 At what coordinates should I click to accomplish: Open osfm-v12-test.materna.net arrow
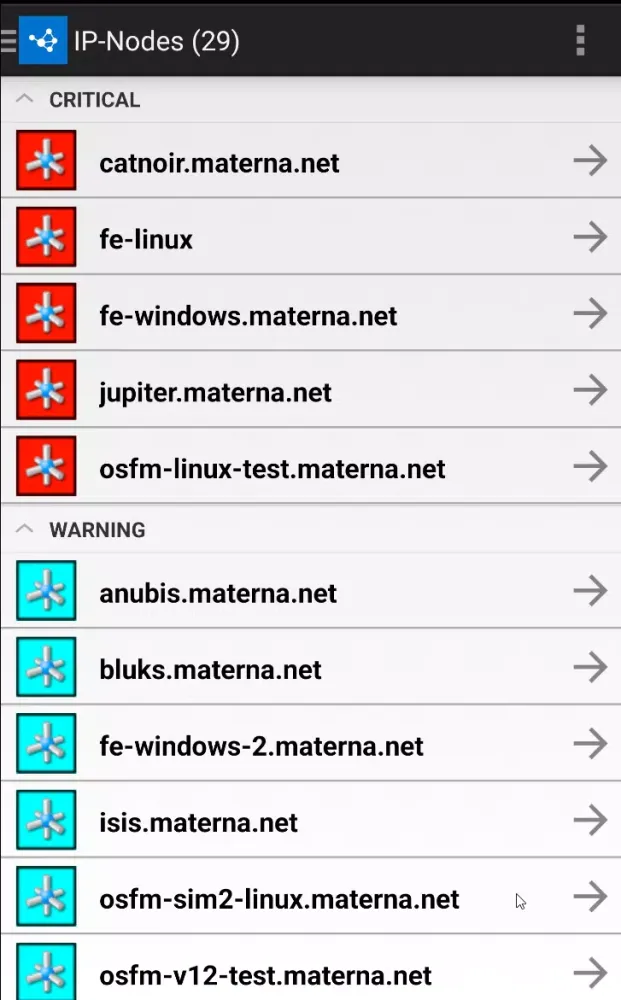pos(590,972)
